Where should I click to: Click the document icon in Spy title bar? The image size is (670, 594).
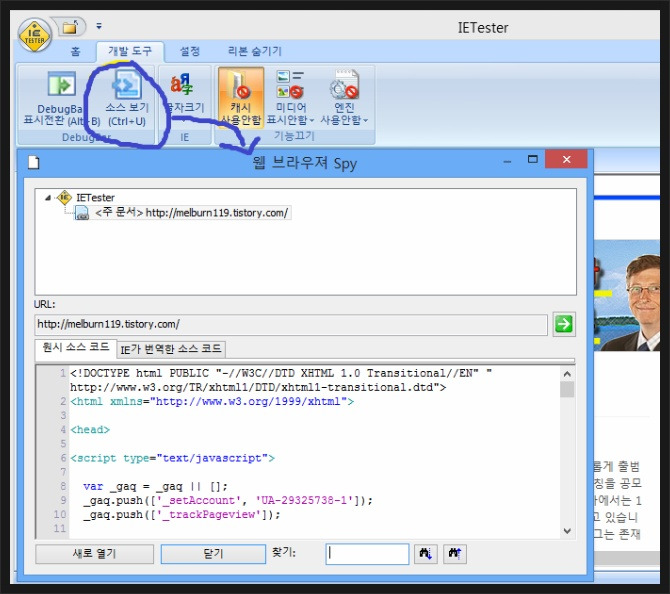pyautogui.click(x=33, y=163)
